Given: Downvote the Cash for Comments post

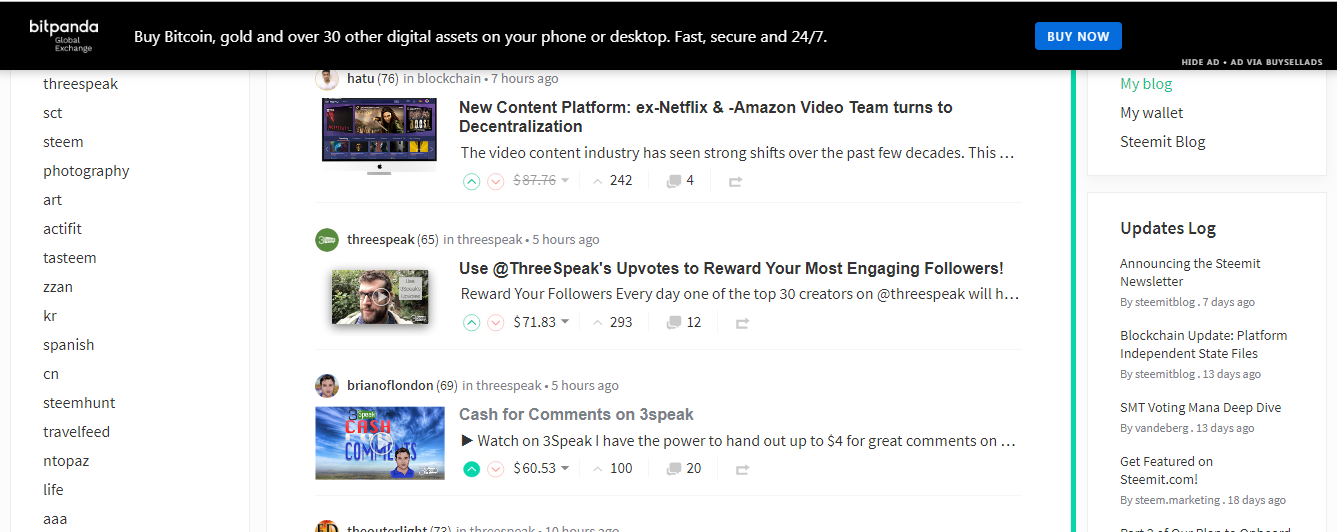Looking at the screenshot, I should [x=495, y=468].
